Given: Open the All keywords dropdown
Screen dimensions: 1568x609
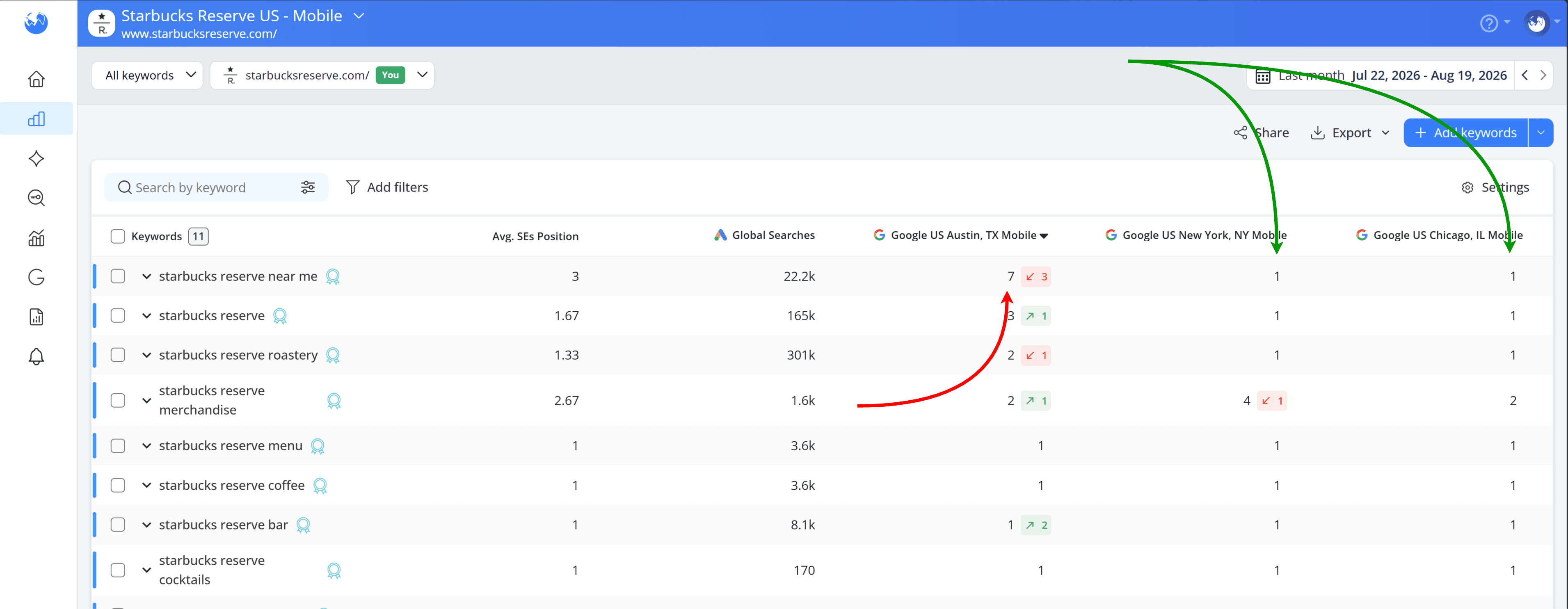Looking at the screenshot, I should click(x=147, y=75).
